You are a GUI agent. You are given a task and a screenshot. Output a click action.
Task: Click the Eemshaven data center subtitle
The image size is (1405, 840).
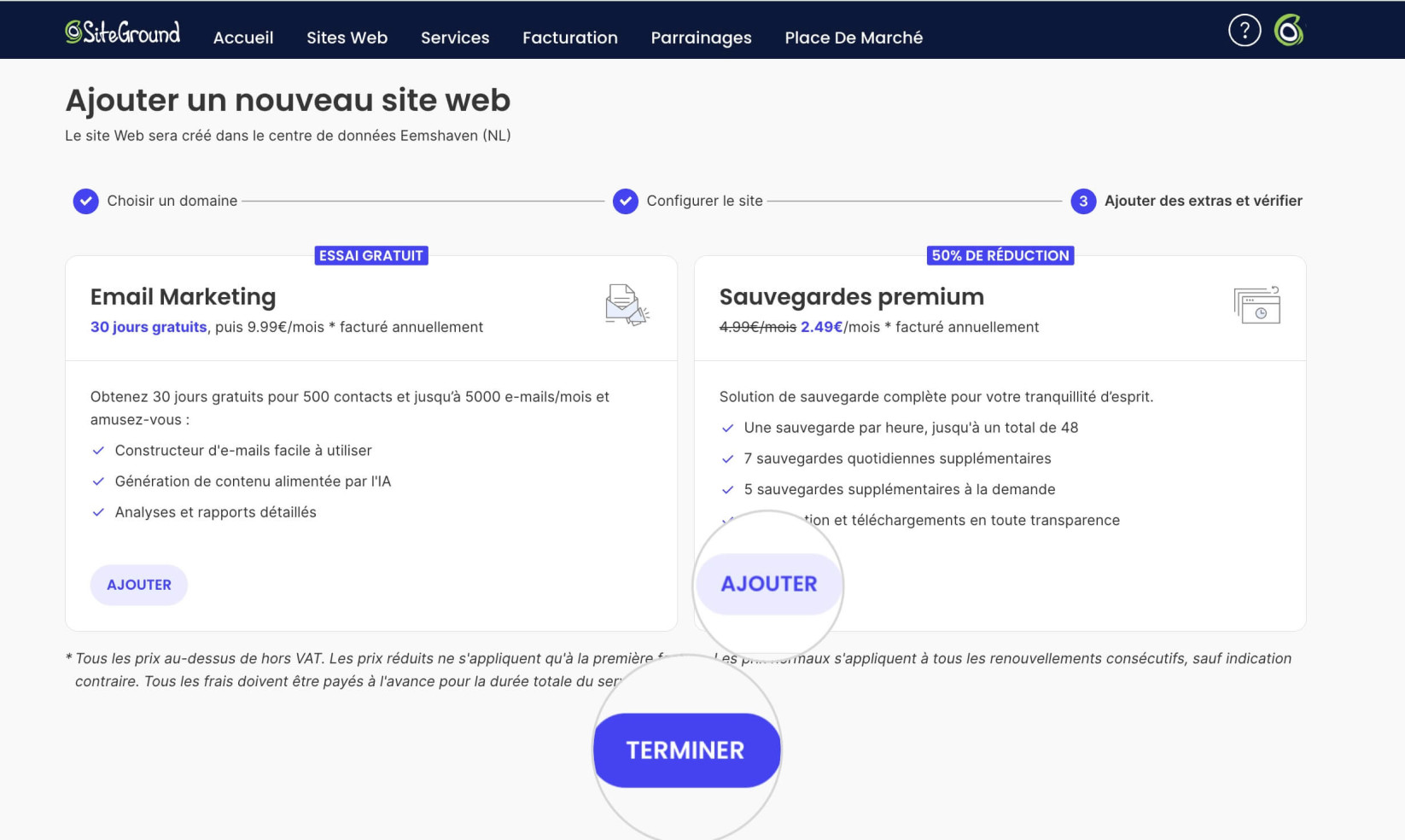(x=288, y=136)
